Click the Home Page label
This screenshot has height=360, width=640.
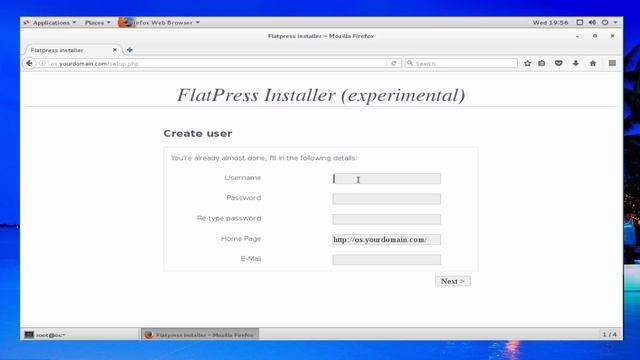[241, 238]
